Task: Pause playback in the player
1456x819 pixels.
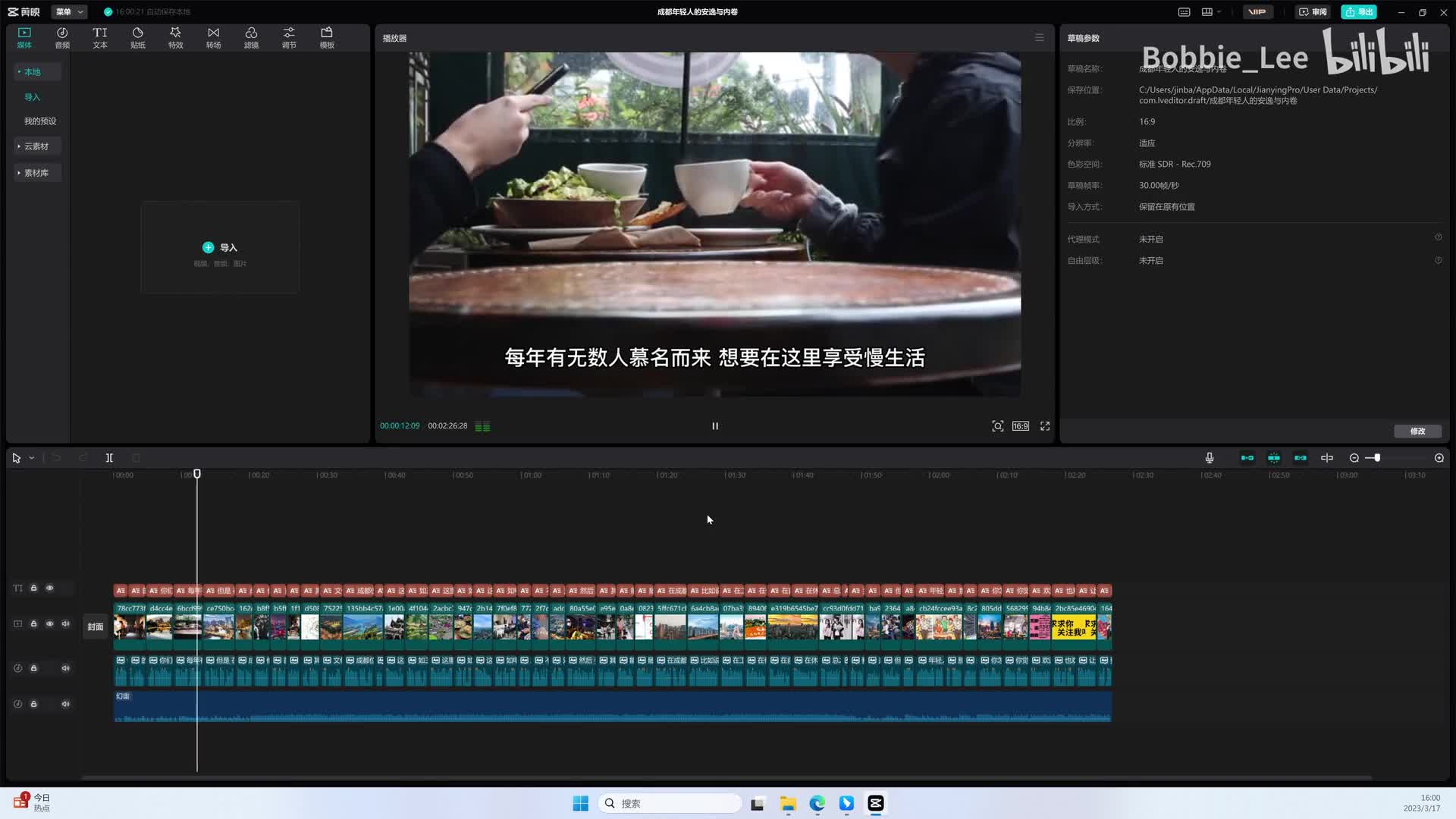Action: (x=715, y=426)
